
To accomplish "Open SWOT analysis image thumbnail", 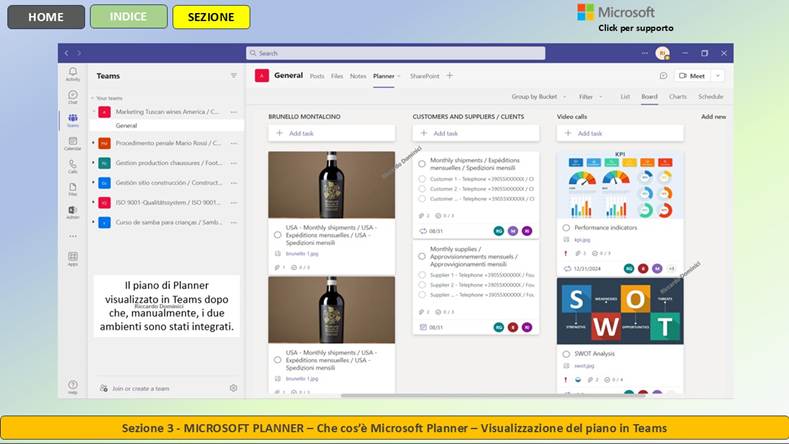I will point(620,311).
